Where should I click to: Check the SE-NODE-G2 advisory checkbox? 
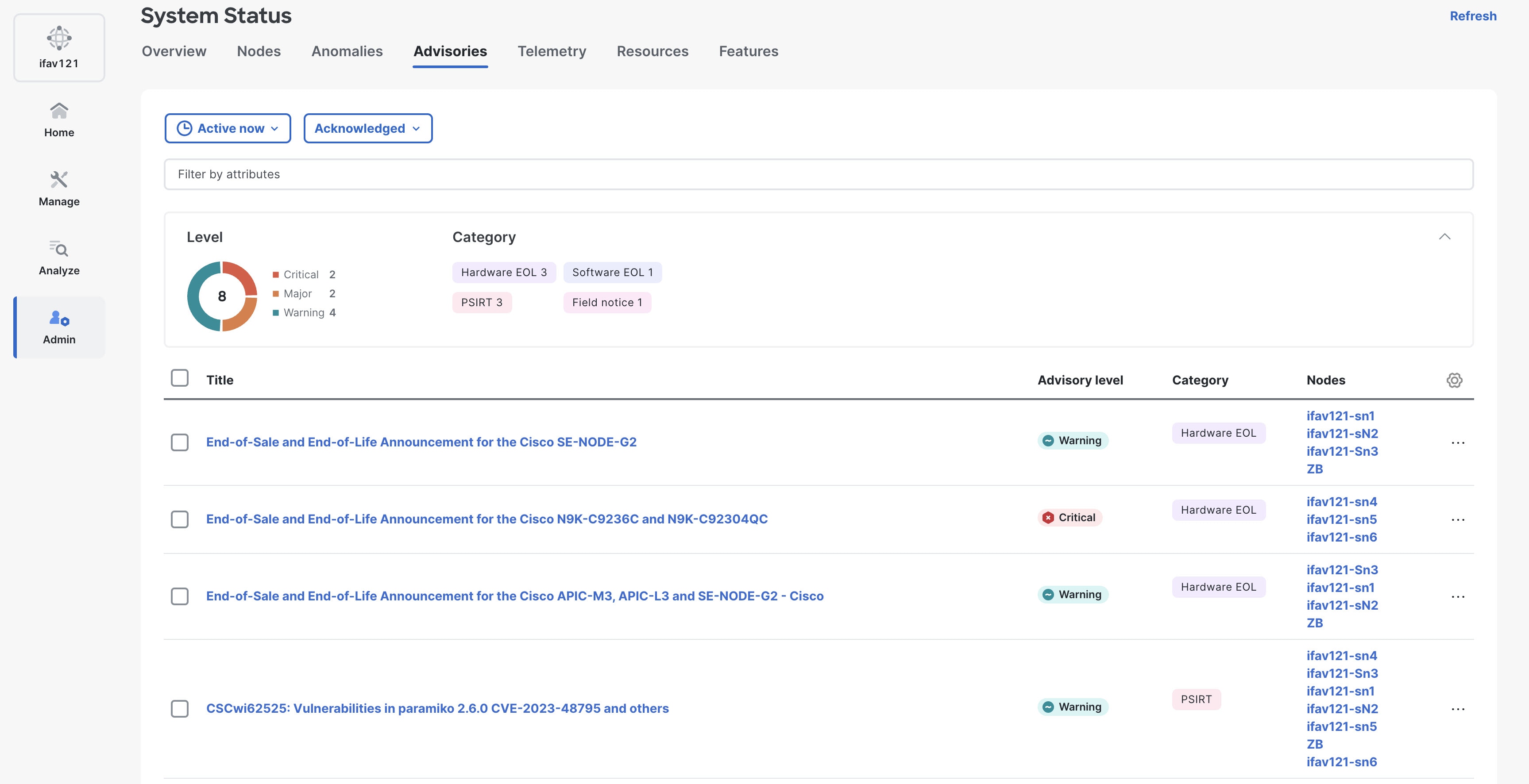179,442
